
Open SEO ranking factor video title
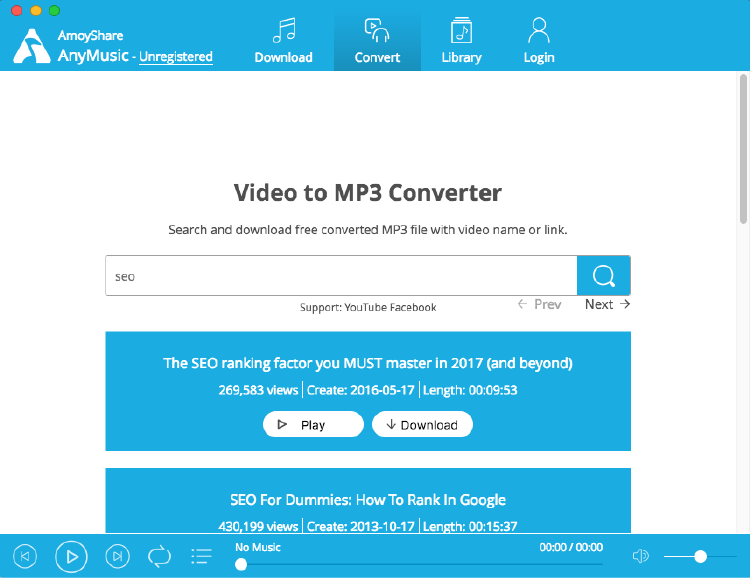[x=368, y=363]
